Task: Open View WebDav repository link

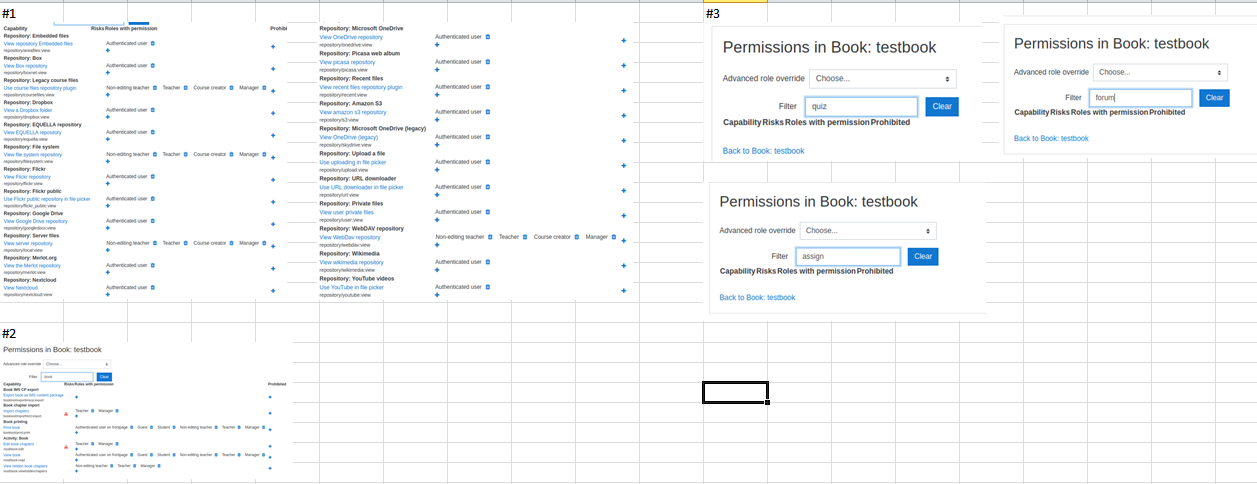Action: [x=350, y=237]
